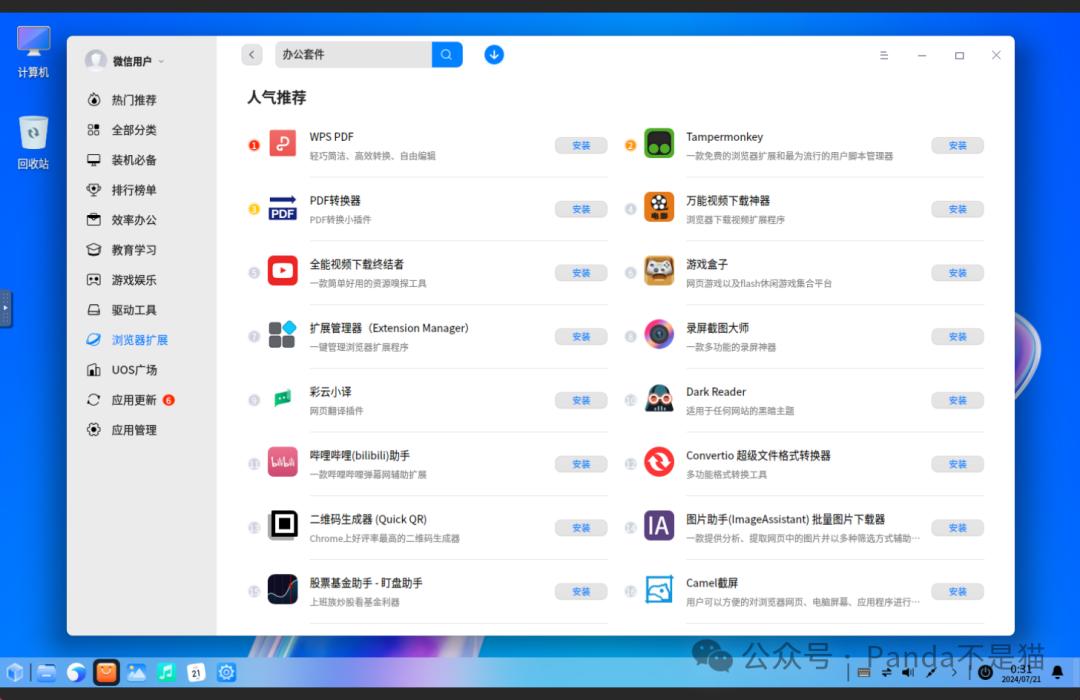This screenshot has width=1080, height=700.
Task: Open the PDF转换器 icon
Action: point(282,208)
